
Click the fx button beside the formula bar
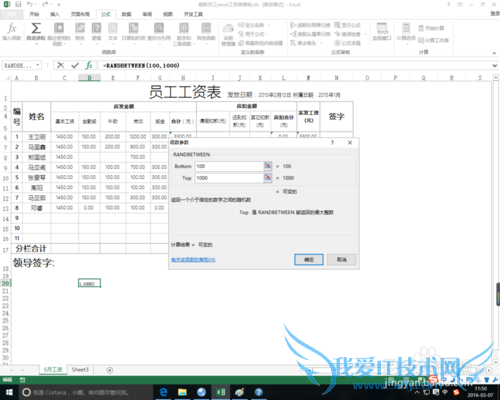(x=89, y=65)
